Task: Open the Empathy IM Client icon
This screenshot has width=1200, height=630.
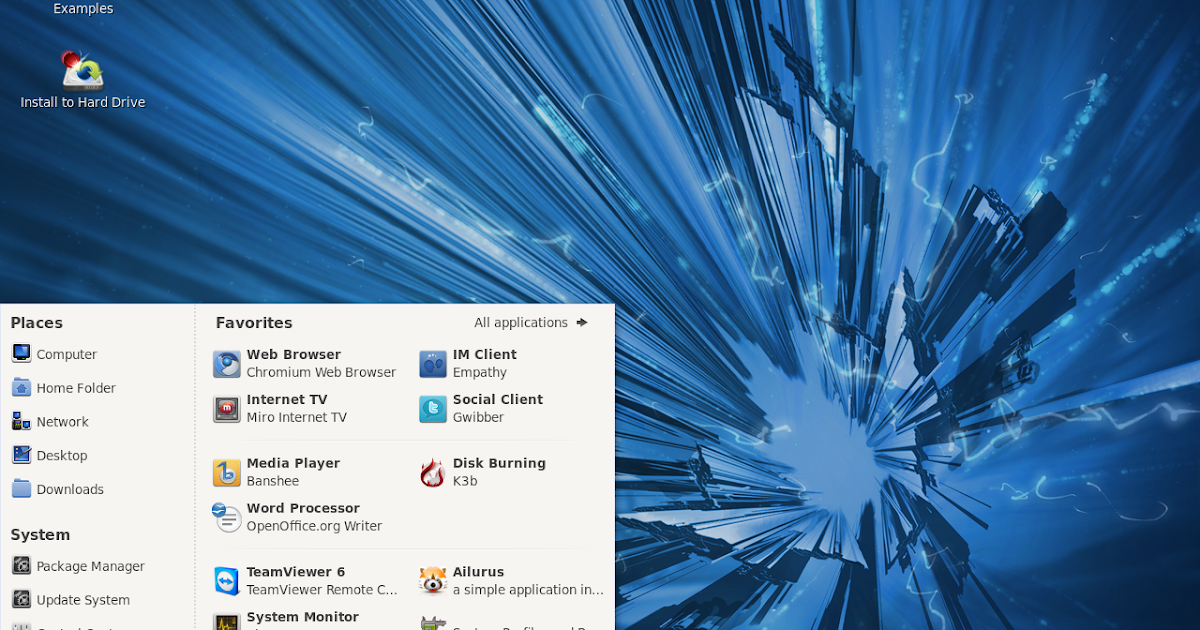Action: [x=433, y=364]
